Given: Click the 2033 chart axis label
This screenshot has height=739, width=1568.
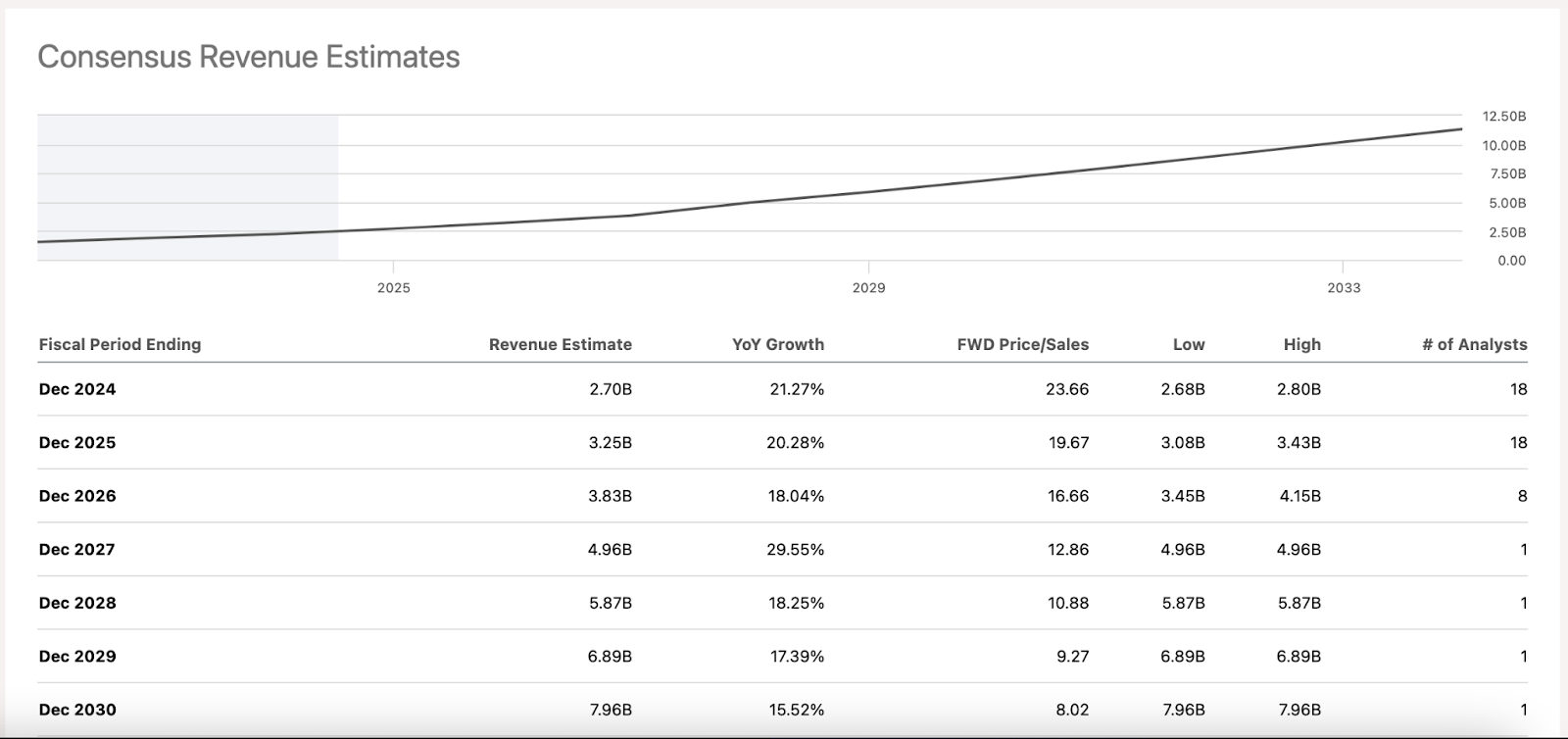Looking at the screenshot, I should tap(1344, 288).
